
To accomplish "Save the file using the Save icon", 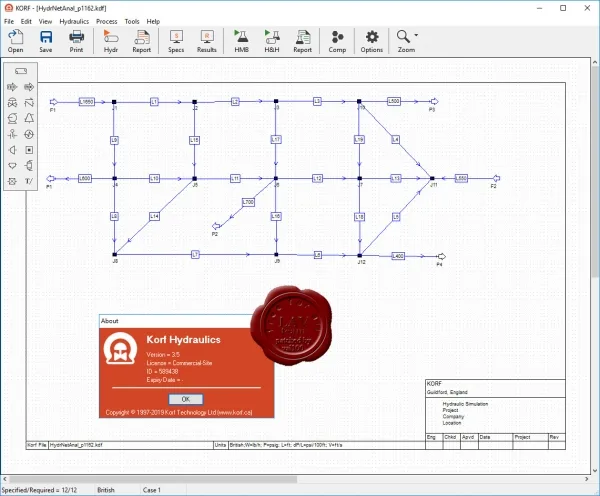I will click(46, 41).
